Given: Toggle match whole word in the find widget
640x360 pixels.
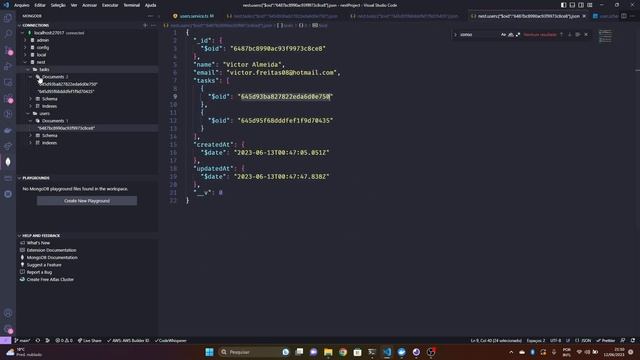Looking at the screenshot, I should pyautogui.click(x=511, y=35).
